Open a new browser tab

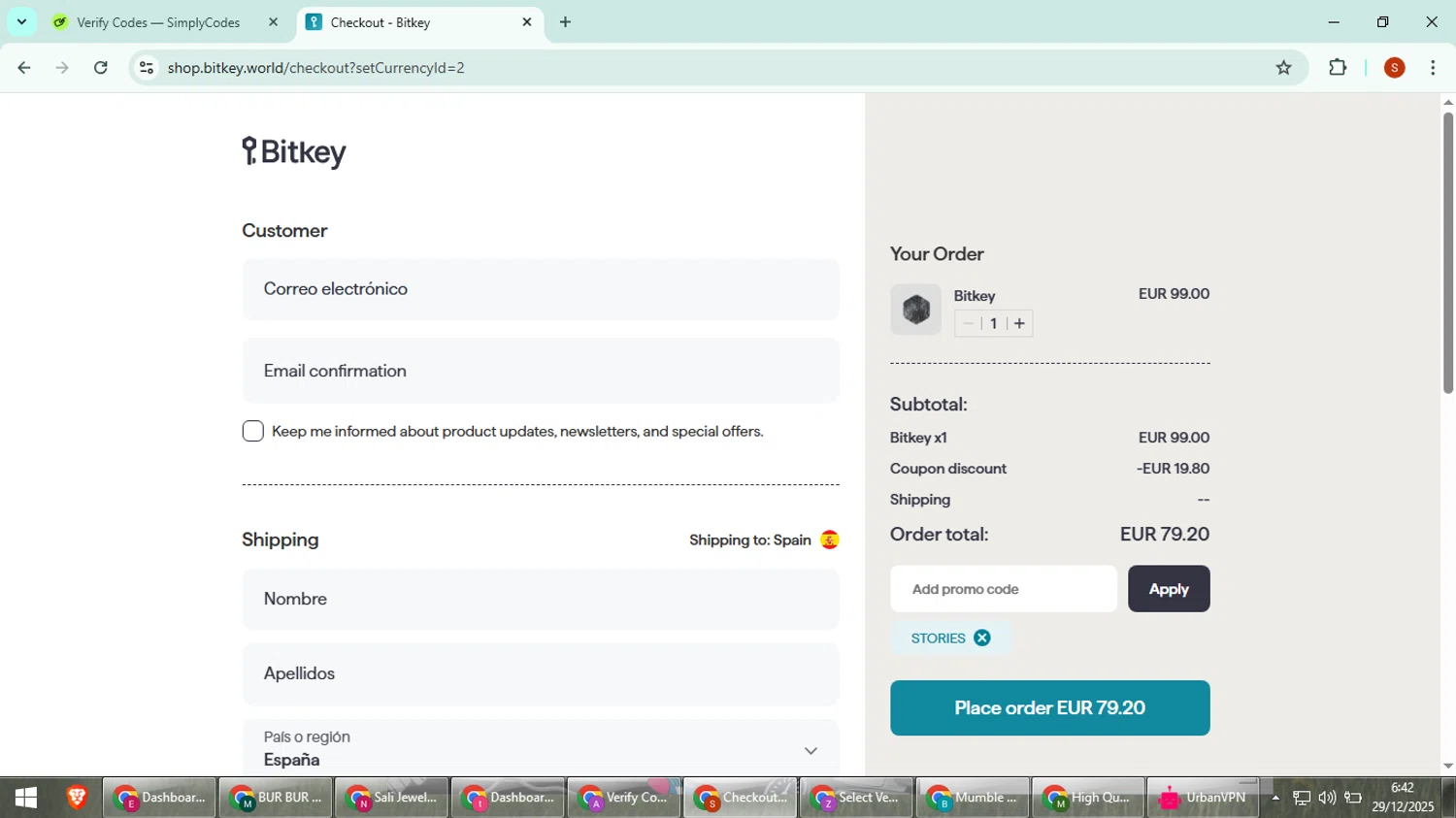pos(565,21)
